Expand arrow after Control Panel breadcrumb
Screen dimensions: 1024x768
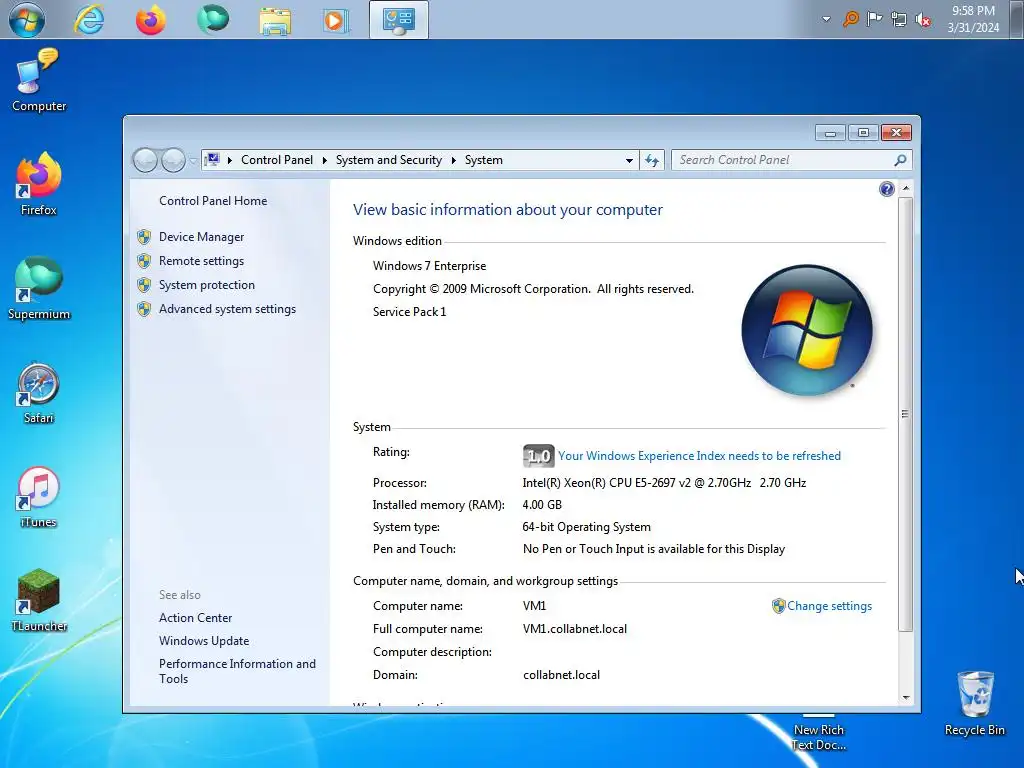tap(325, 160)
